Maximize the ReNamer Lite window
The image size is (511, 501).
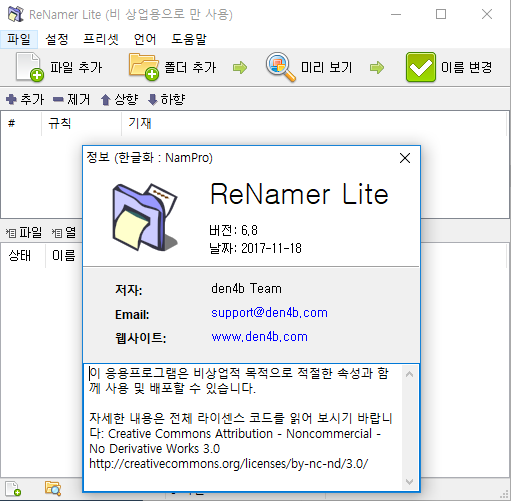coord(441,14)
